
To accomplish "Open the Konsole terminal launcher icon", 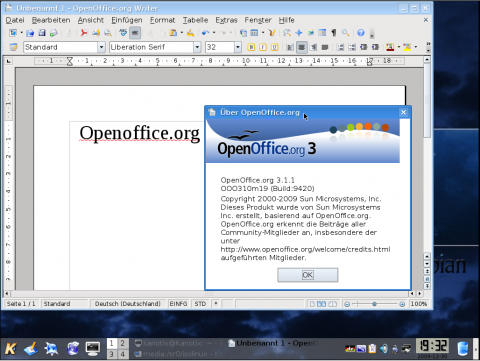I will (93, 349).
